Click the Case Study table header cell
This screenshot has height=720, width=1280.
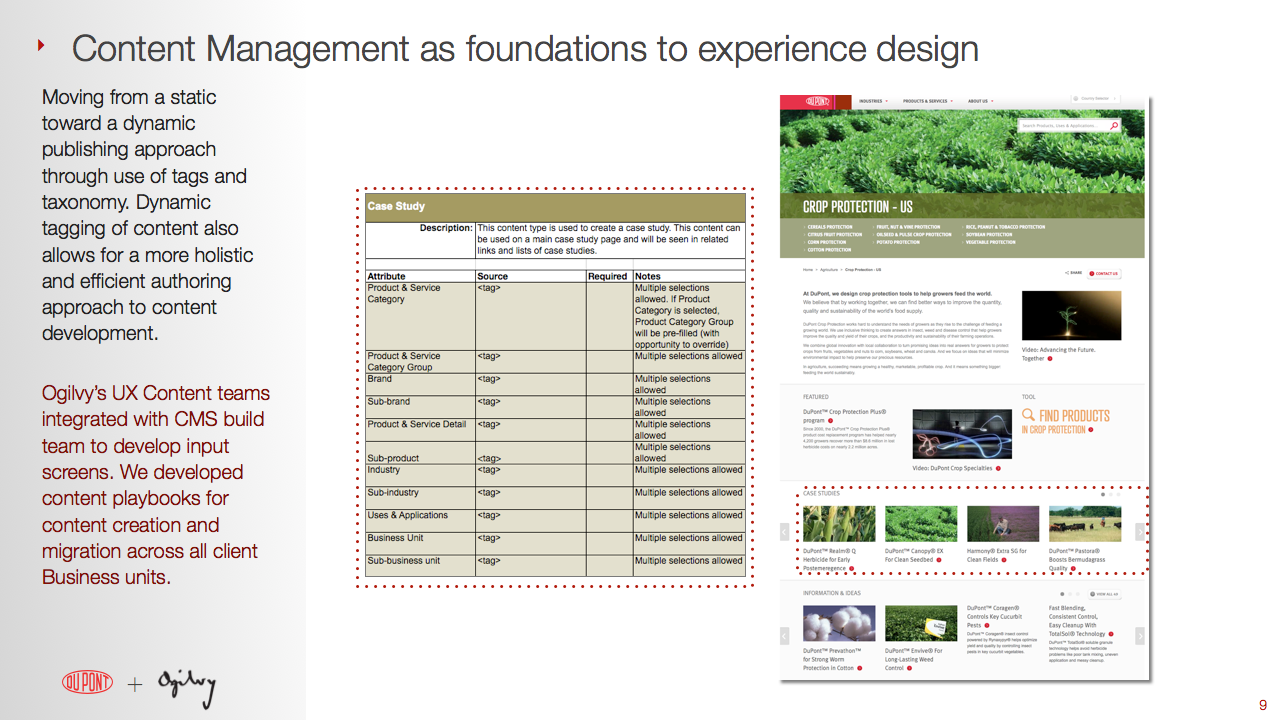tap(556, 207)
